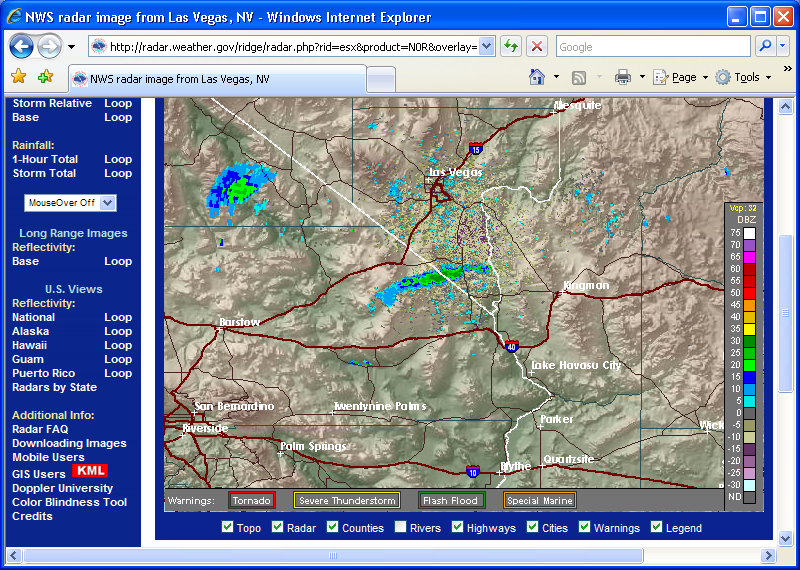Expand the address bar URL dropdown
Viewport: 800px width, 570px height.
pyautogui.click(x=486, y=46)
